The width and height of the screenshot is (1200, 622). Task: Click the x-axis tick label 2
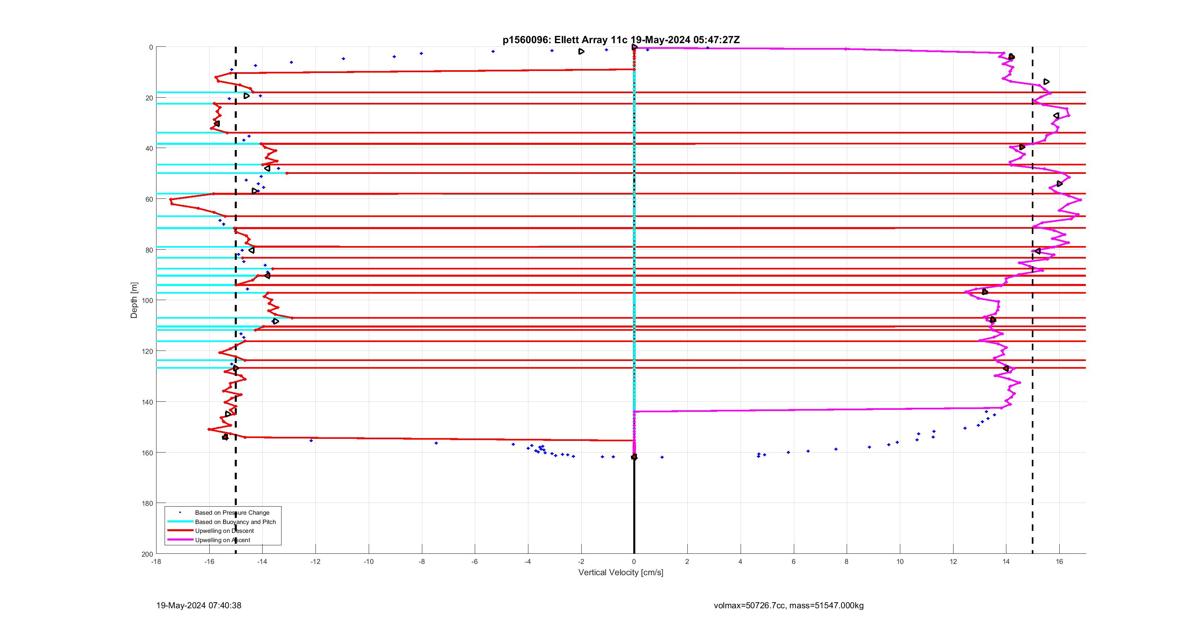687,561
